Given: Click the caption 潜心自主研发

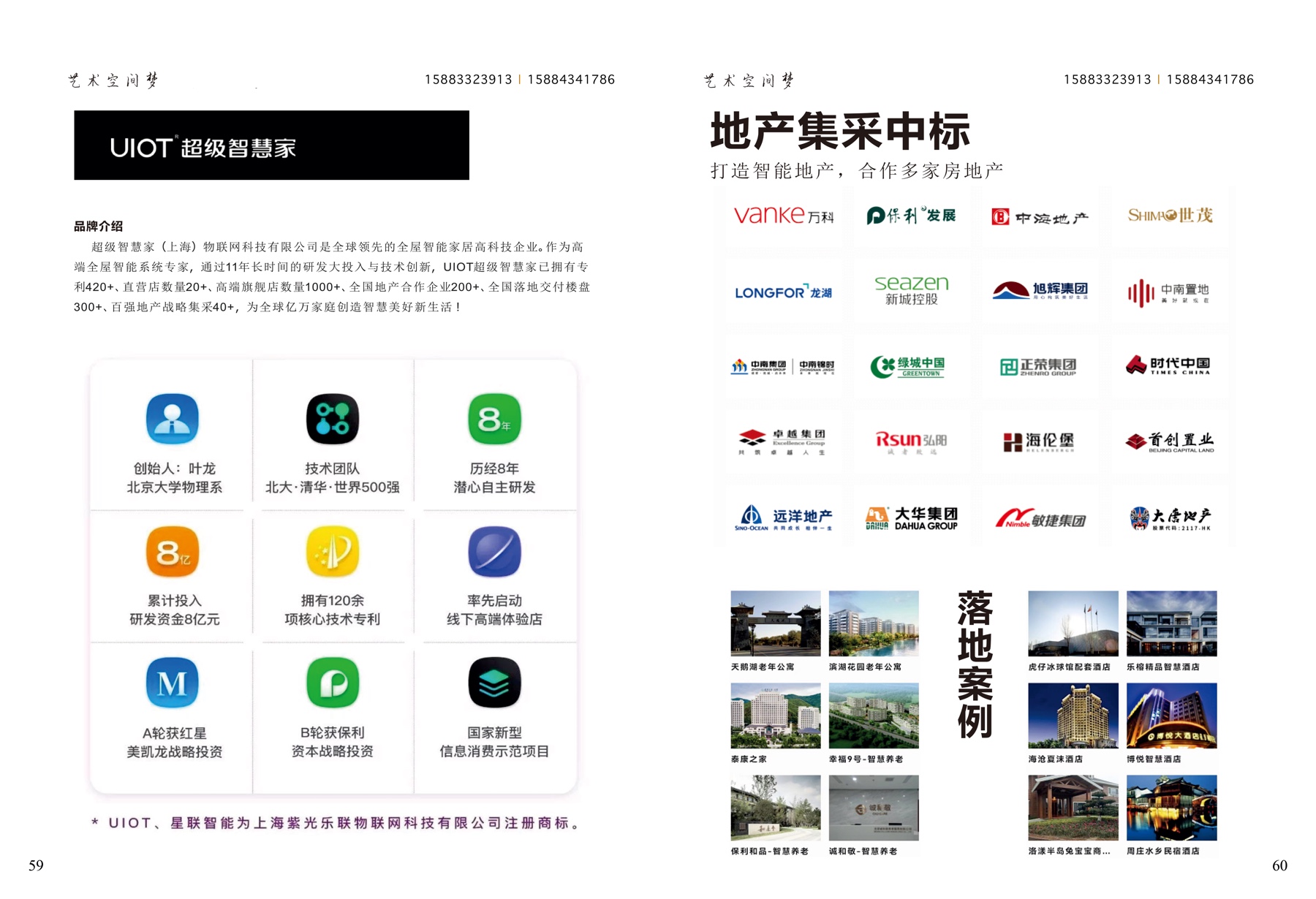Looking at the screenshot, I should (x=494, y=488).
